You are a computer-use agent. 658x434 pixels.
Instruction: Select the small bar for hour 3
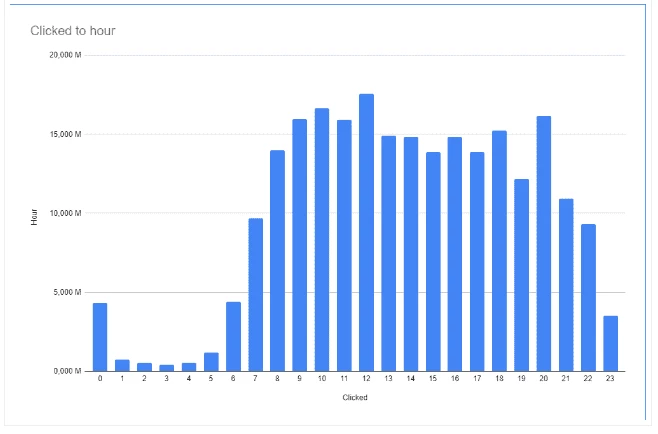[167, 368]
